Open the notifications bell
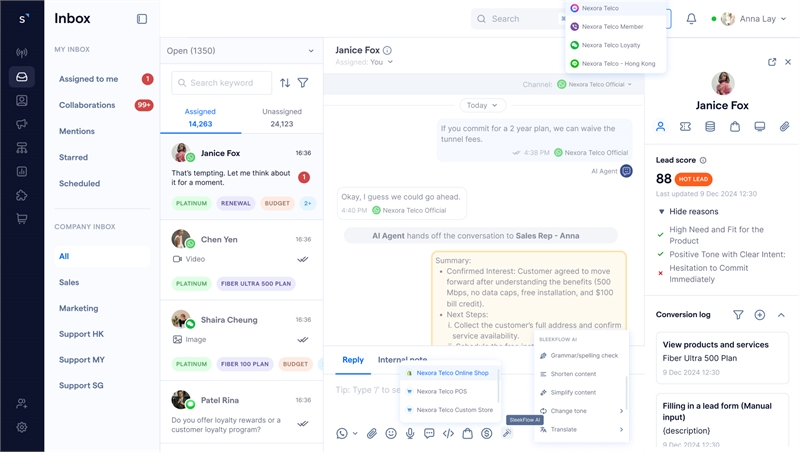This screenshot has height=452, width=800. pos(691,19)
